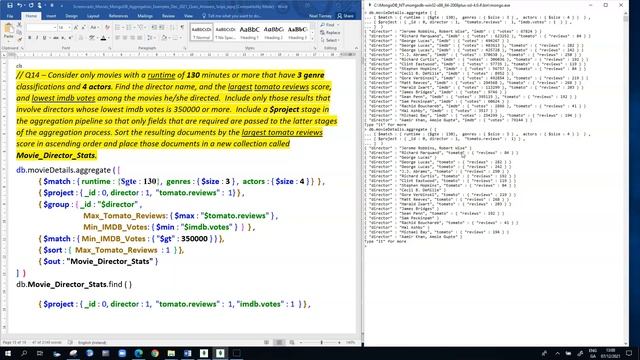The height and width of the screenshot is (360, 640).
Task: Open the Font dialog launcher
Action: 110,48
